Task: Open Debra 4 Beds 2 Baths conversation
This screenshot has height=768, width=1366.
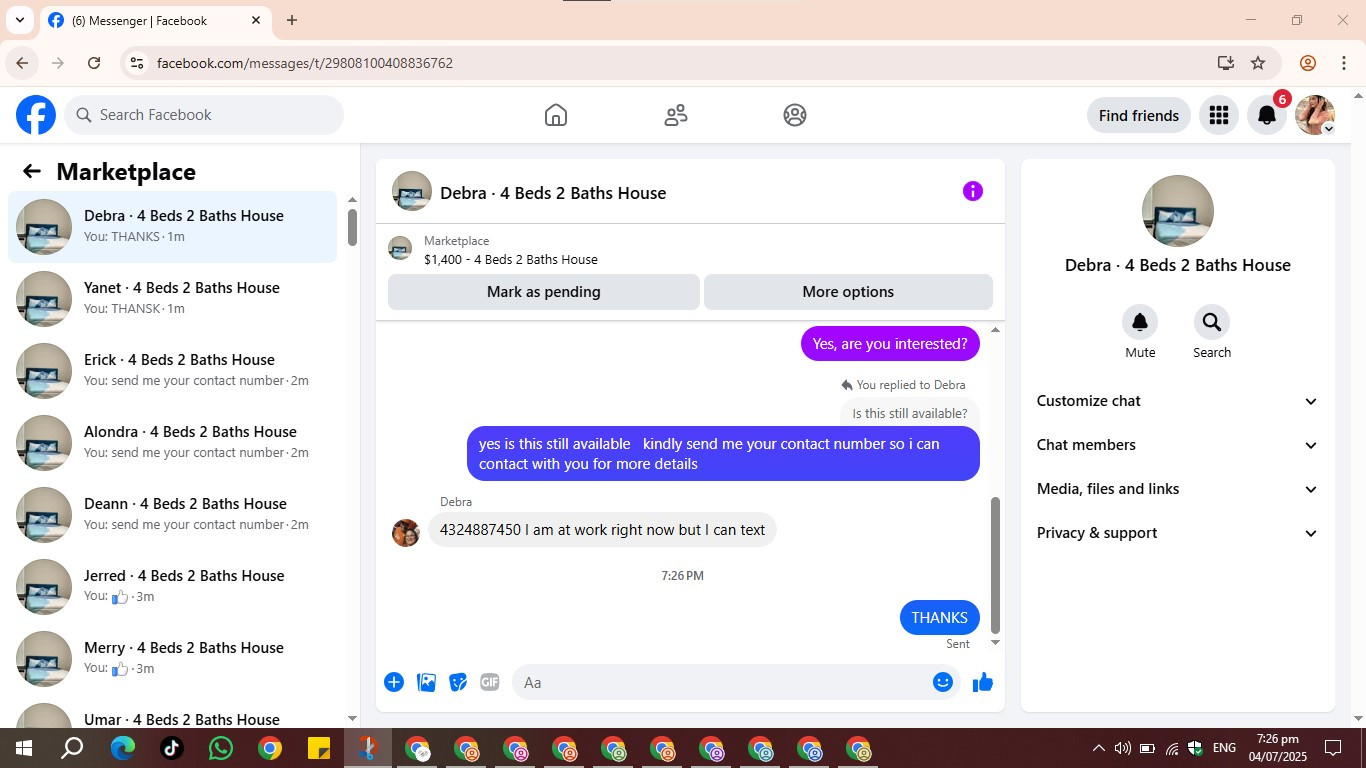Action: 173,227
